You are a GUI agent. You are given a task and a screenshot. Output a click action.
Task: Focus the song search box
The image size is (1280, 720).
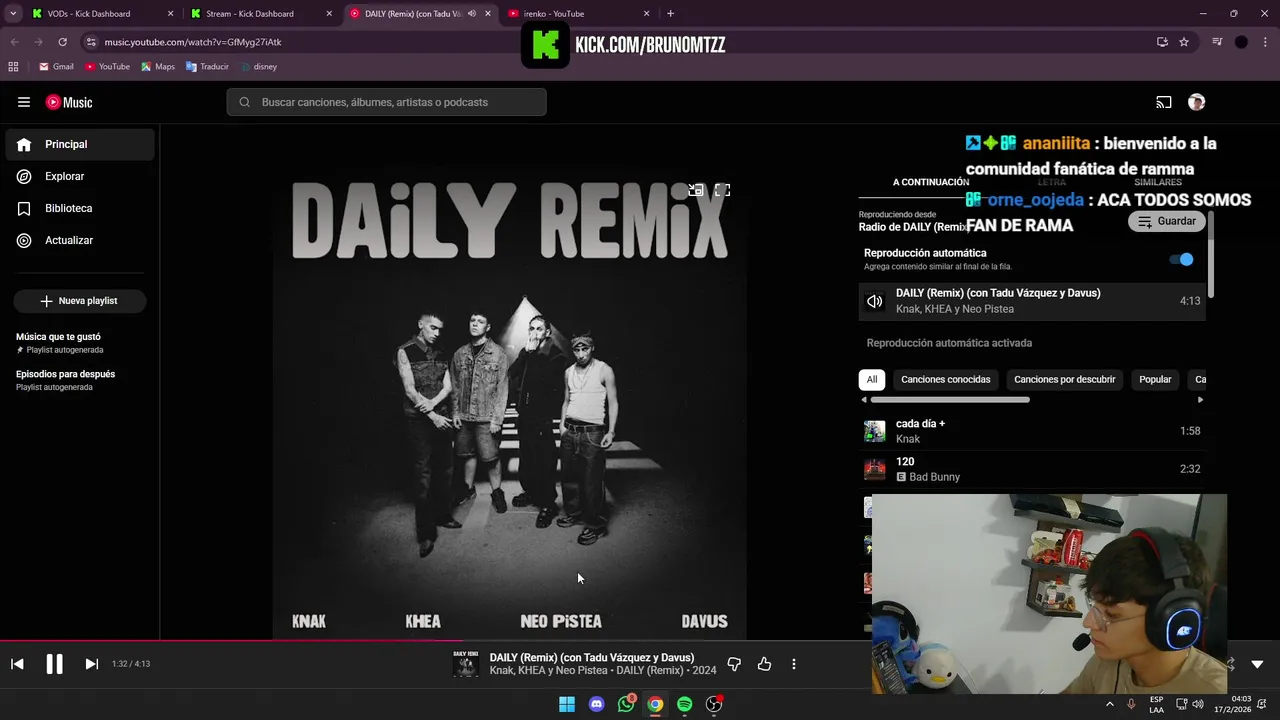point(386,102)
